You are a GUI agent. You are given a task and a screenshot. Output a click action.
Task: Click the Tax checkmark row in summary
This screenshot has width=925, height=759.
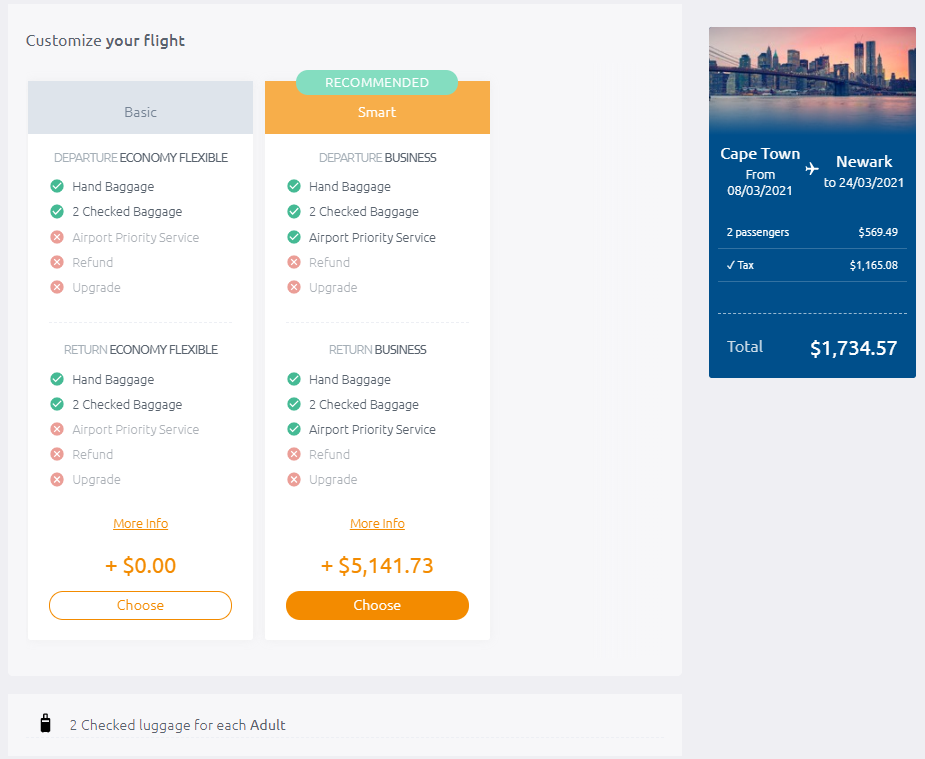811,265
